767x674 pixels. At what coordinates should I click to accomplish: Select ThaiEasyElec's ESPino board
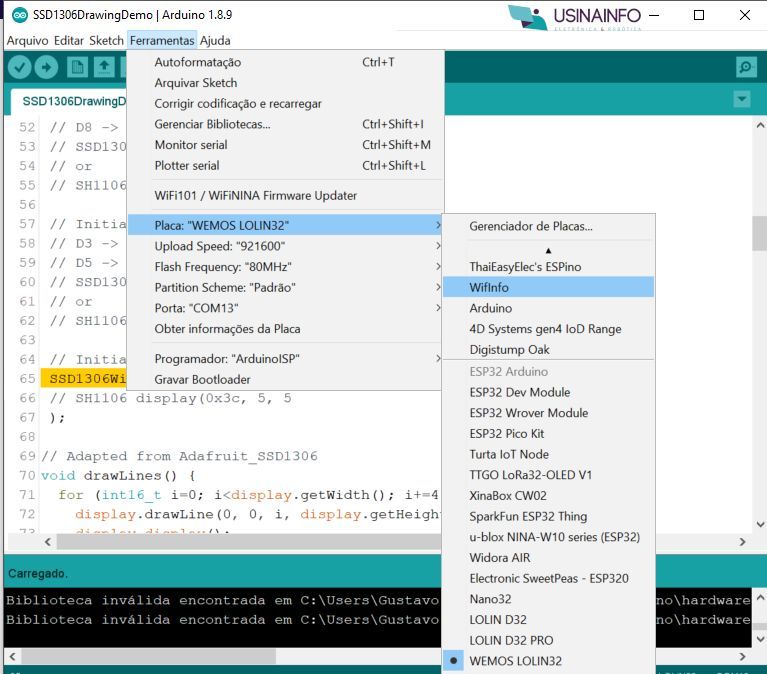548,267
